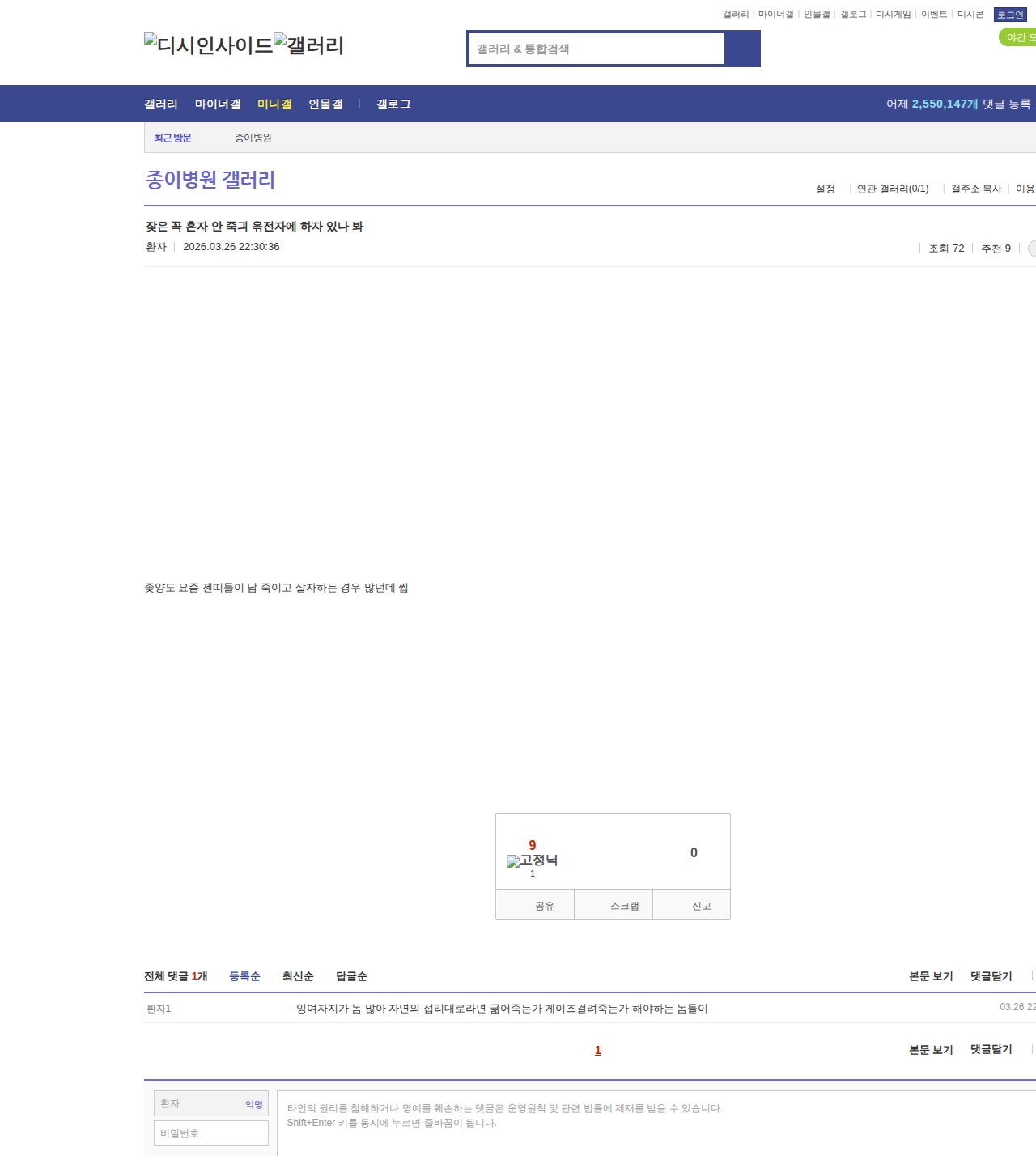Click the 조회 72 view count
The height and width of the screenshot is (1156, 1036).
[x=946, y=249]
